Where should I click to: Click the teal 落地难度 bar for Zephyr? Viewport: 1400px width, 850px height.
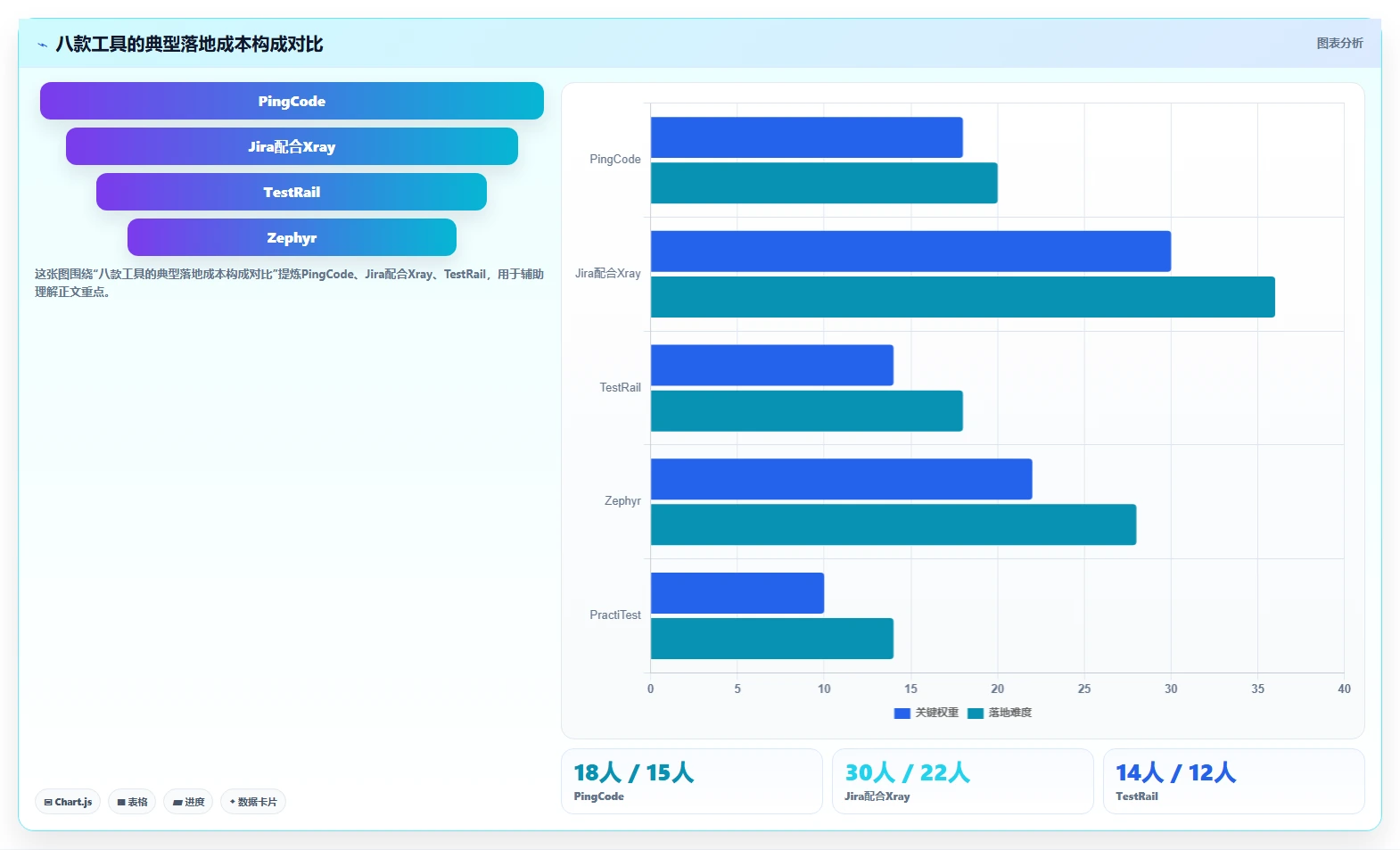click(894, 524)
